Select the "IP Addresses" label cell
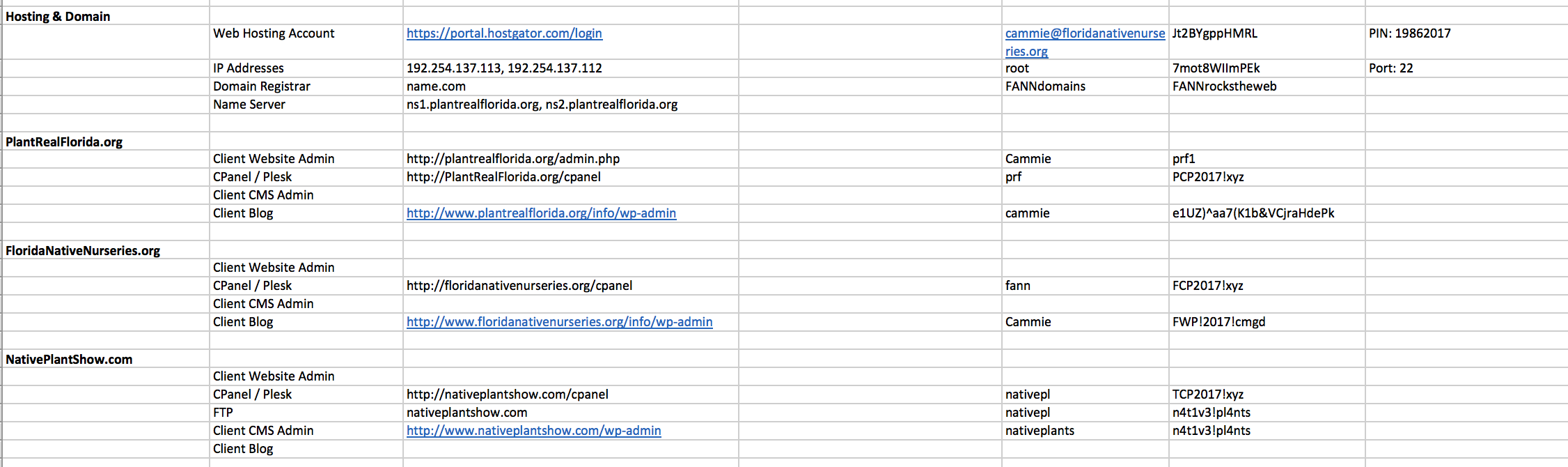1568x467 pixels. [x=249, y=68]
